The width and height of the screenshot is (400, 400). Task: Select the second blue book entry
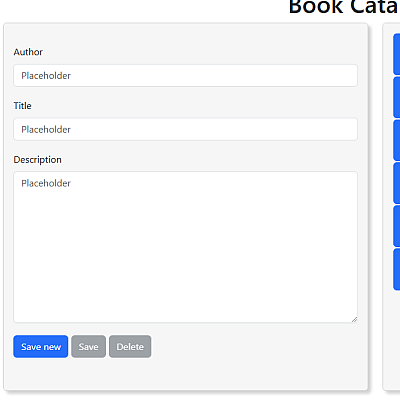click(397, 97)
